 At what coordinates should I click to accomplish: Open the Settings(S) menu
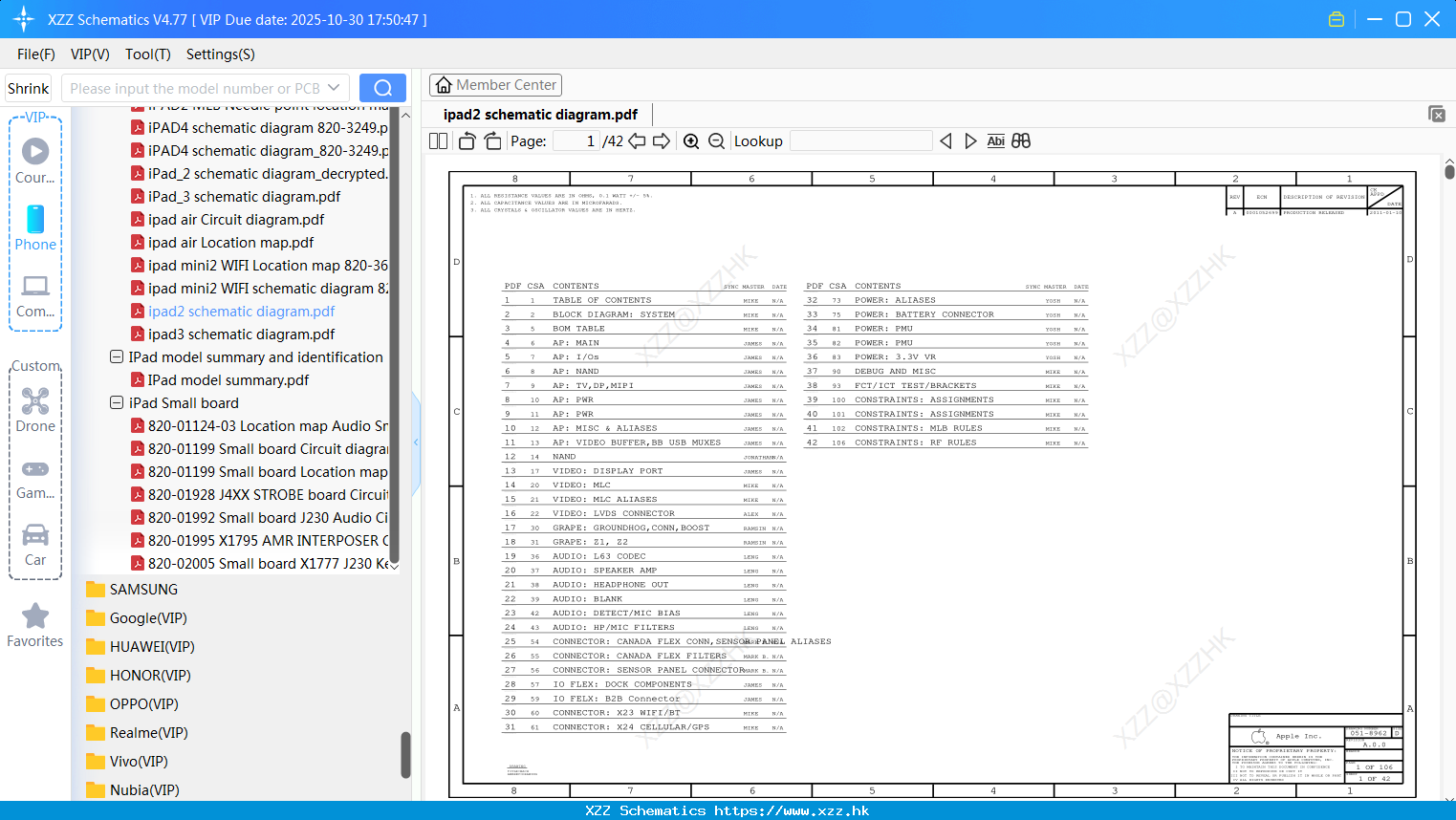[221, 54]
